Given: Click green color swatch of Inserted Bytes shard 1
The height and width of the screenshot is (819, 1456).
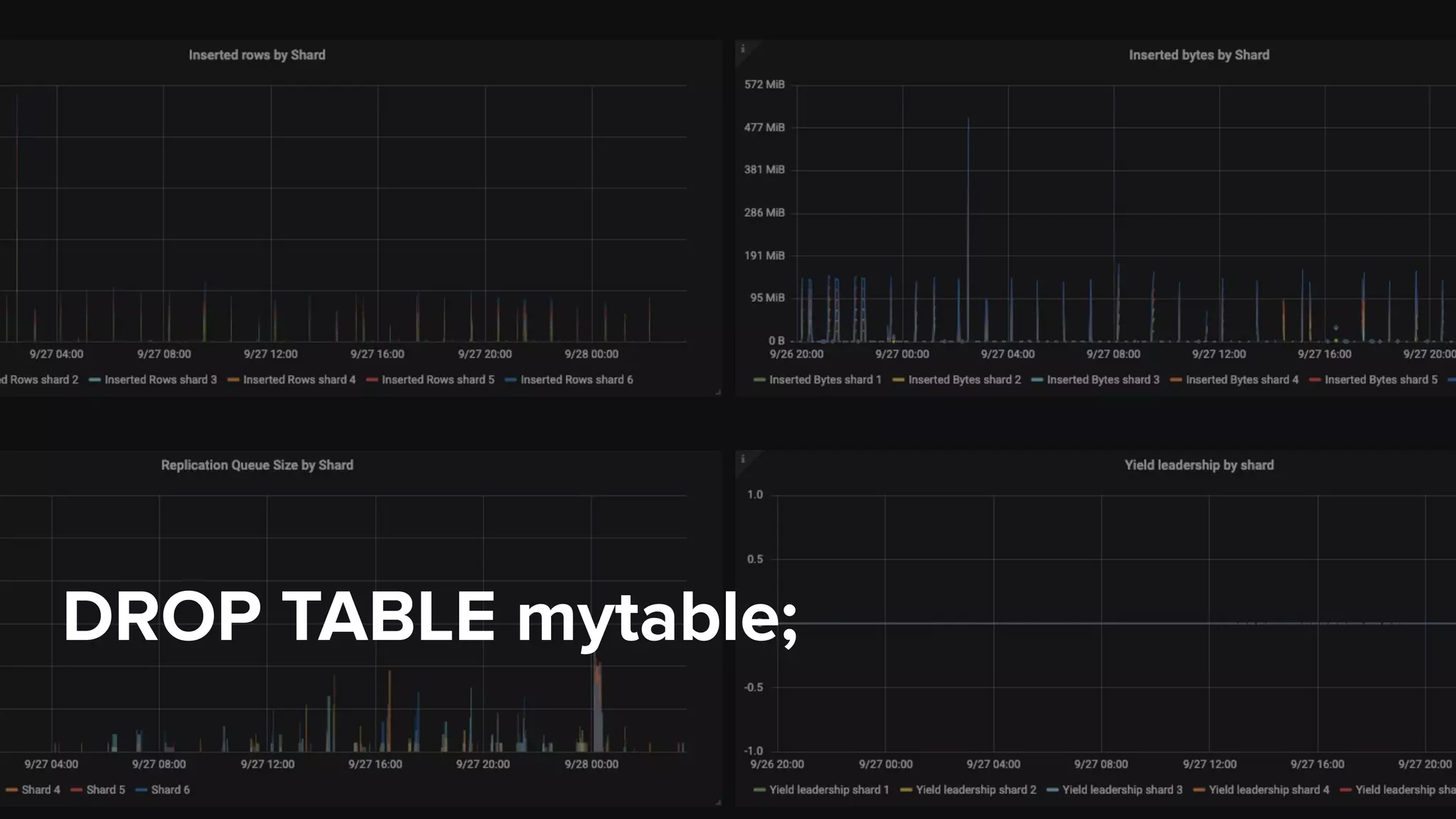Looking at the screenshot, I should pos(759,380).
